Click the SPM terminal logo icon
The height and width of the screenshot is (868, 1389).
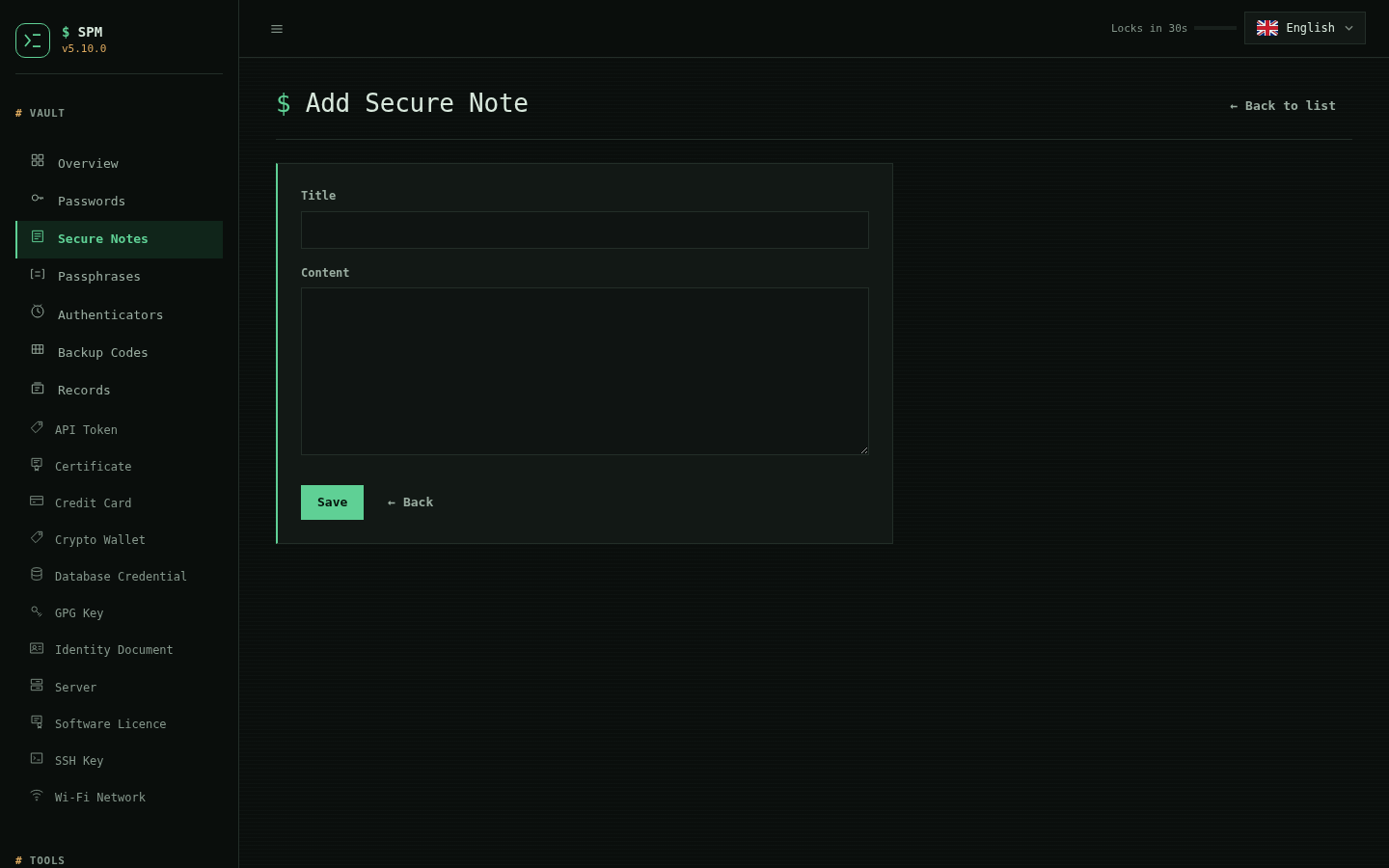tap(33, 41)
